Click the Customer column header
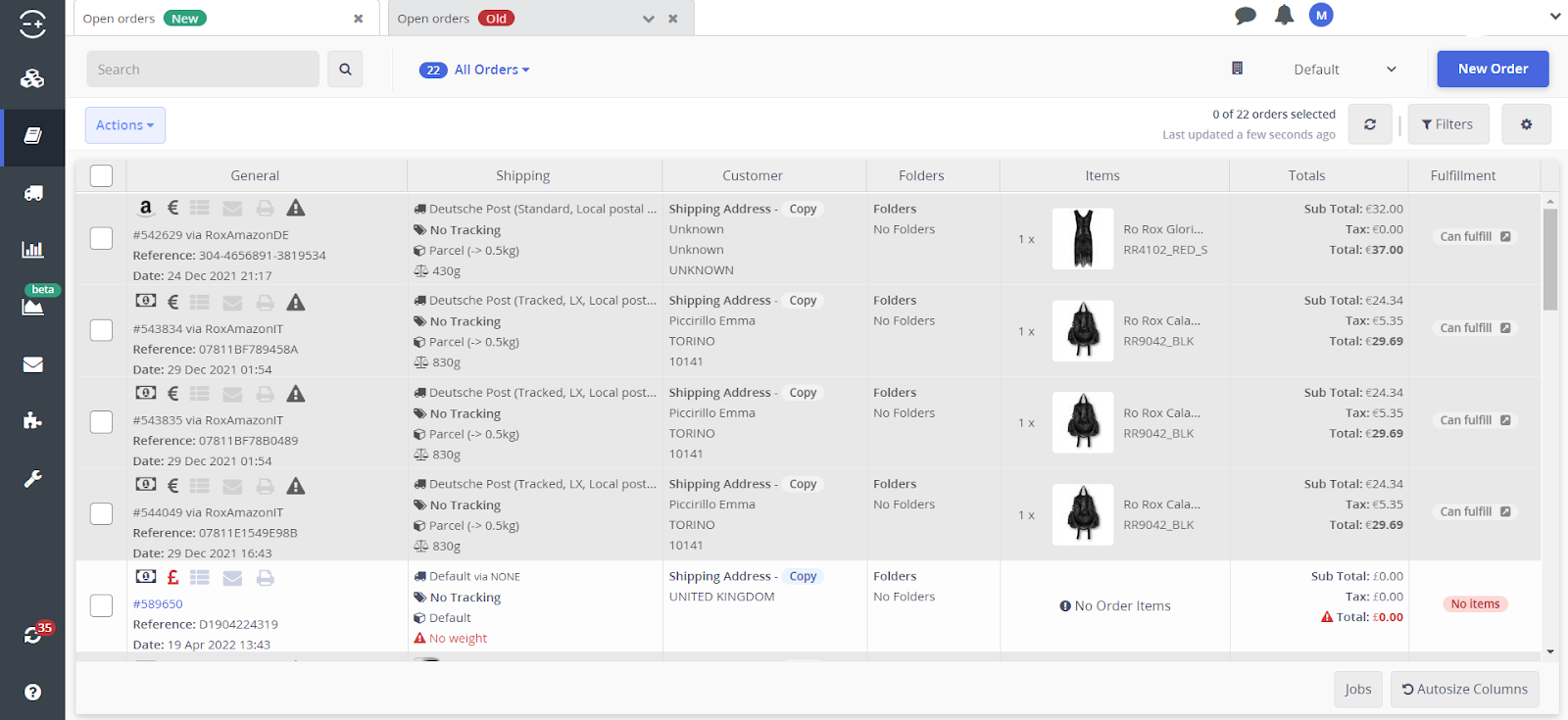The height and width of the screenshot is (720, 1568). (753, 176)
